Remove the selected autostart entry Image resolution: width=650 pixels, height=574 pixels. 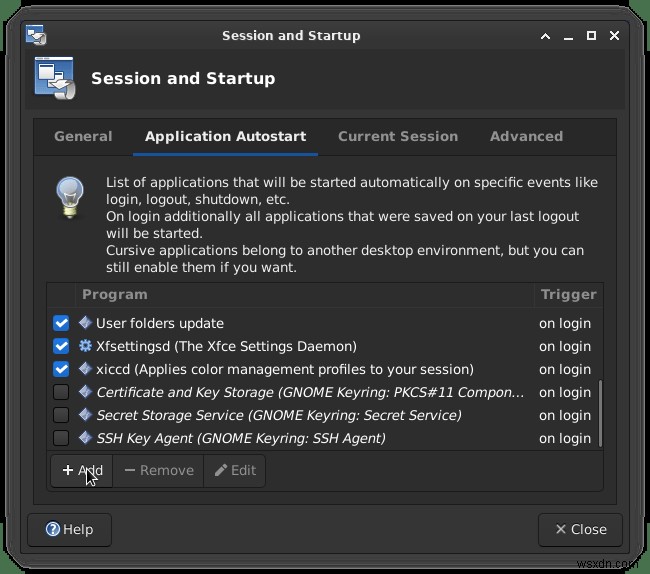pyautogui.click(x=158, y=470)
